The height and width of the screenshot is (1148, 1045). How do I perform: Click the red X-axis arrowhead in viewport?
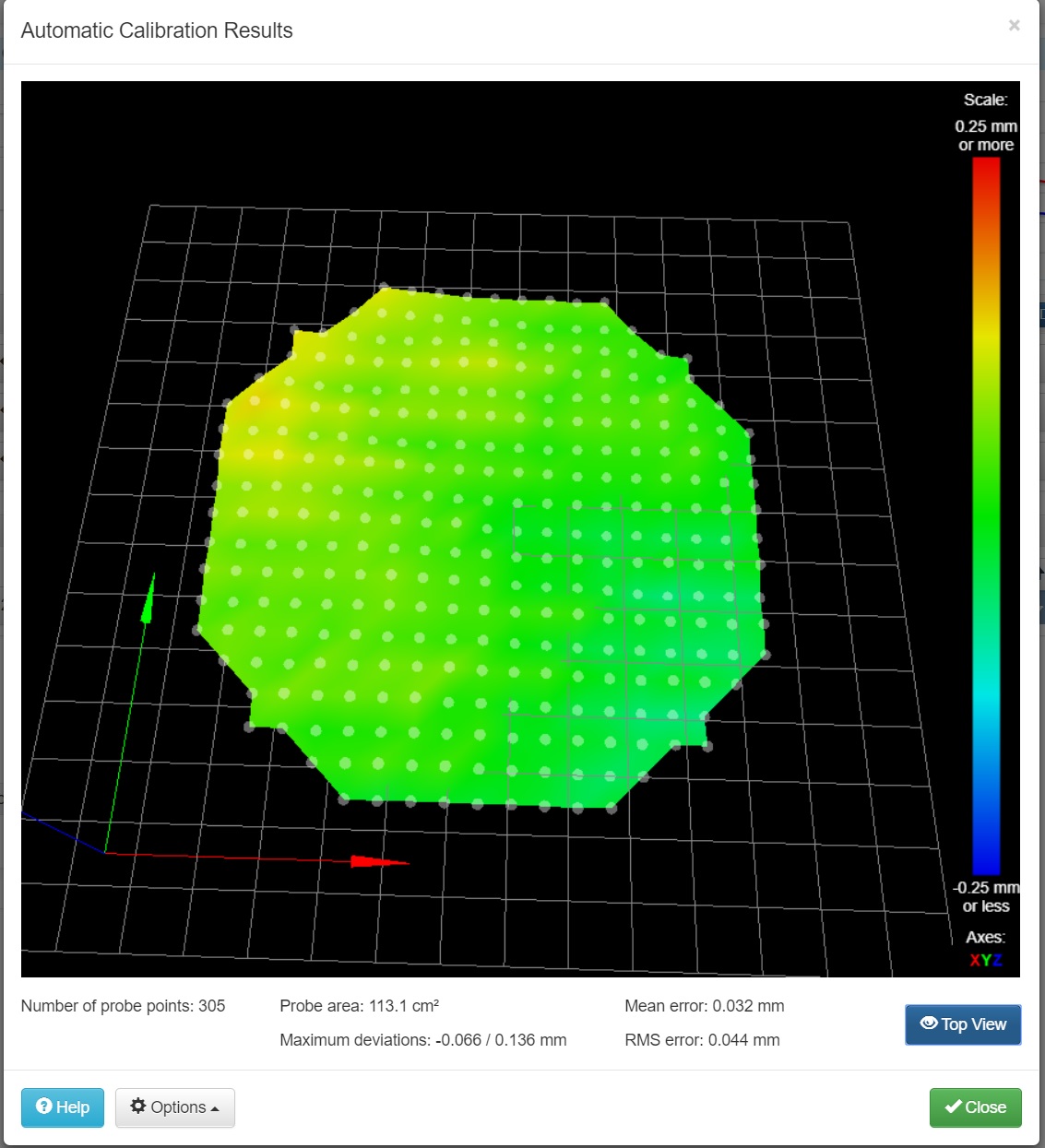tap(378, 862)
